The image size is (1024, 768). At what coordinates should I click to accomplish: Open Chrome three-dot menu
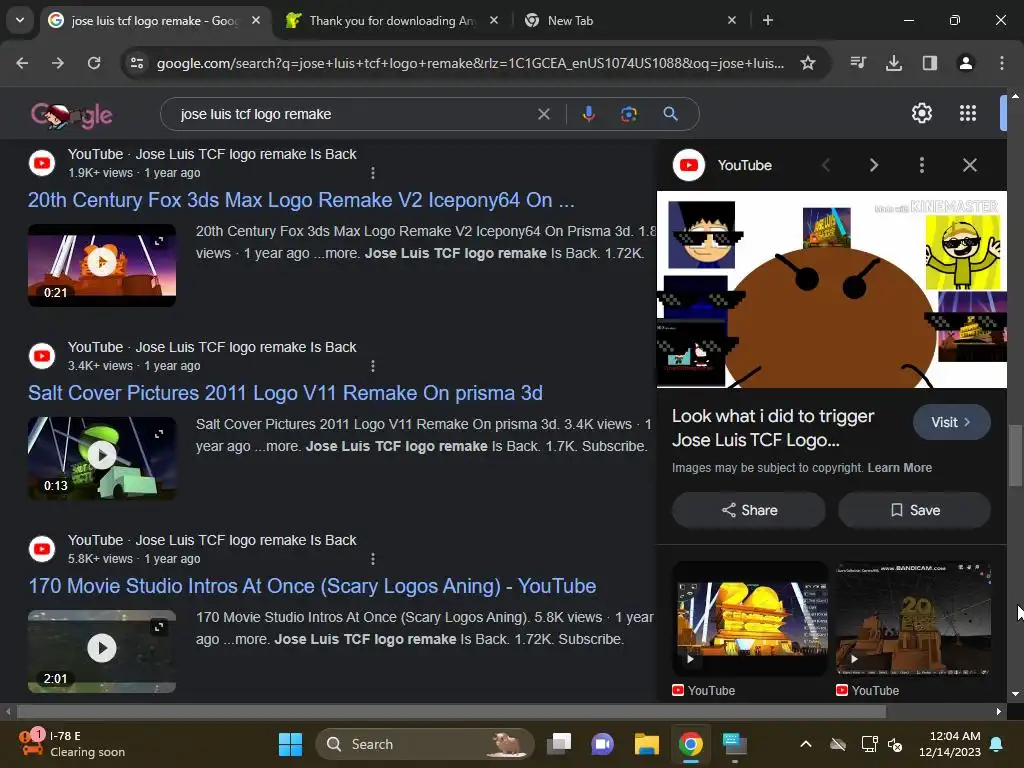point(1002,63)
